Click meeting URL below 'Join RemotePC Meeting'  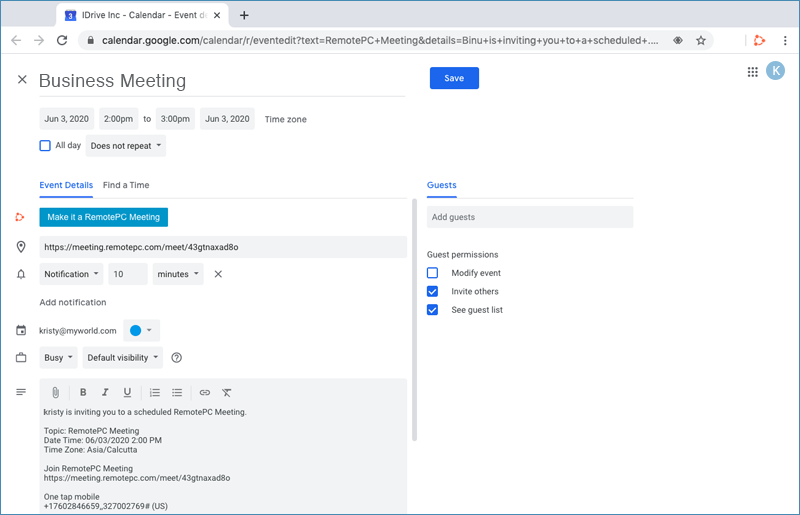[137, 478]
